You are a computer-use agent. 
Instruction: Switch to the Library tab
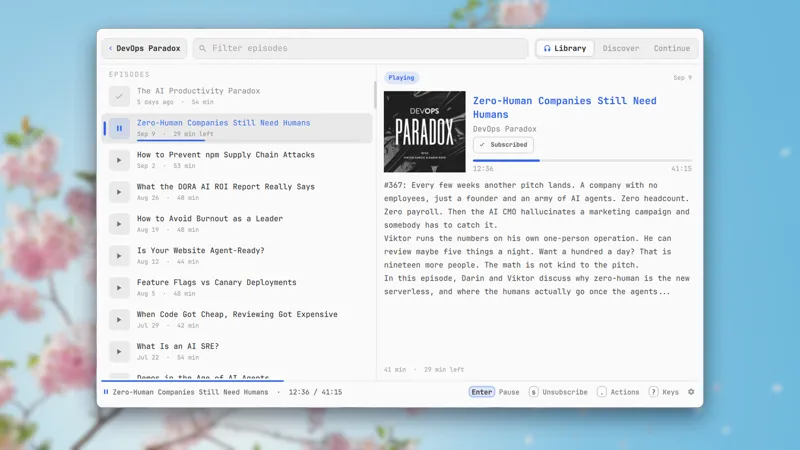click(x=565, y=48)
